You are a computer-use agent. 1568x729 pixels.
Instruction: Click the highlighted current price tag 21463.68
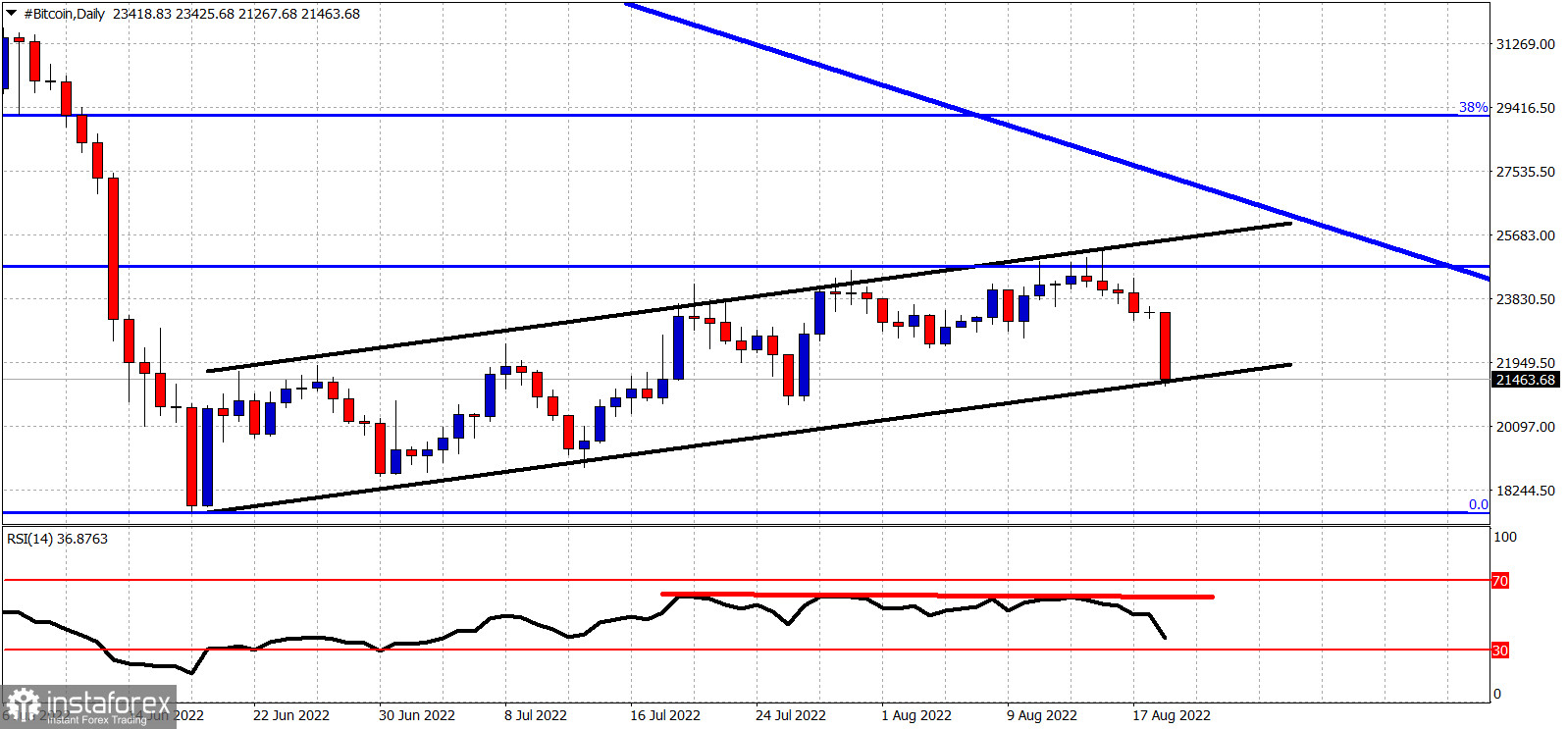[x=1525, y=380]
